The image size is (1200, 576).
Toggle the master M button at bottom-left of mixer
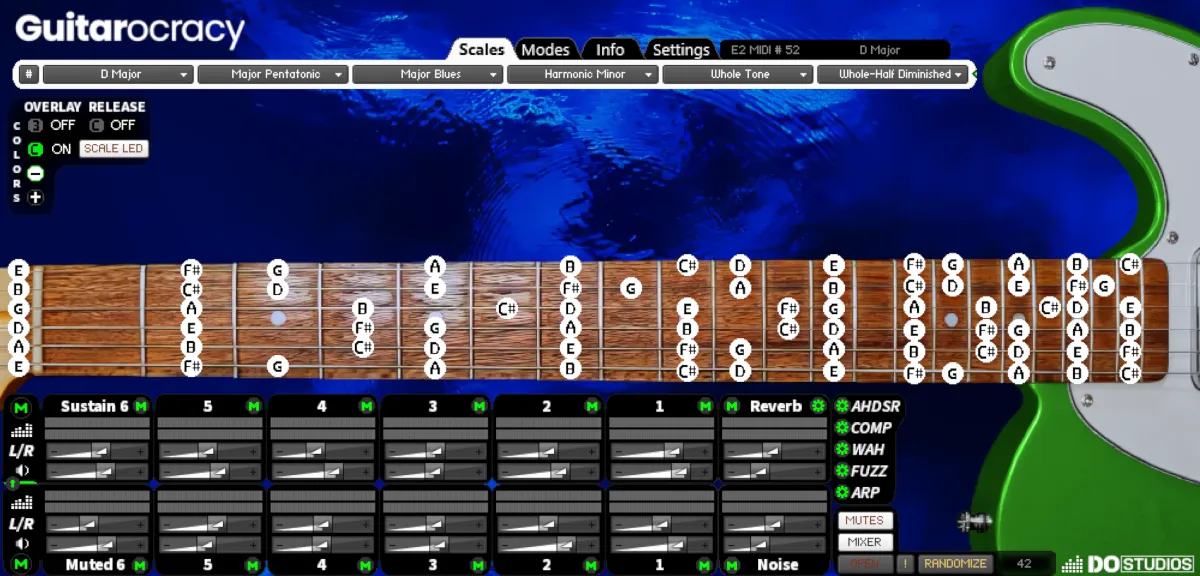[x=21, y=565]
